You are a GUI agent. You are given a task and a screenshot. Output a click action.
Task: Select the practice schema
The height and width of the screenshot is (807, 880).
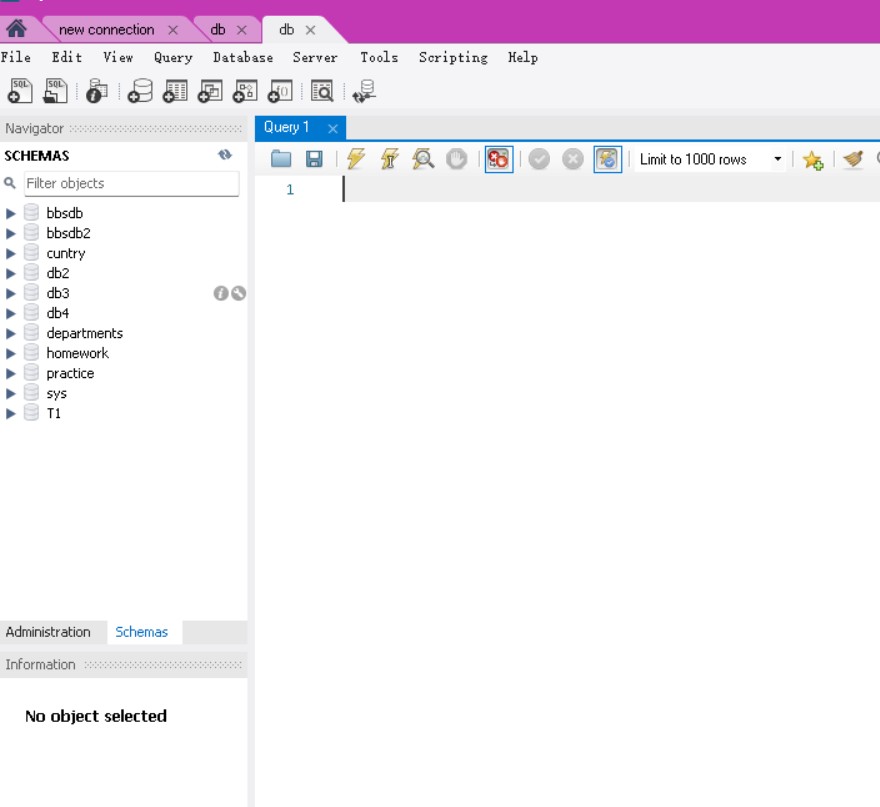point(70,373)
